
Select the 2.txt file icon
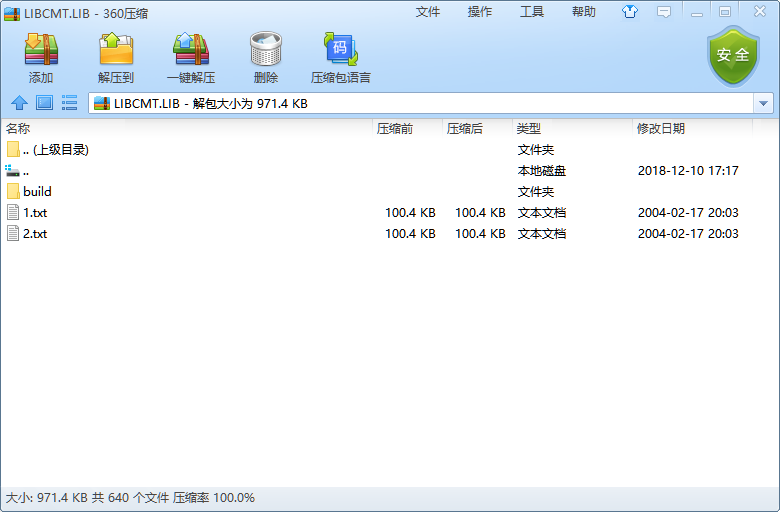13,233
